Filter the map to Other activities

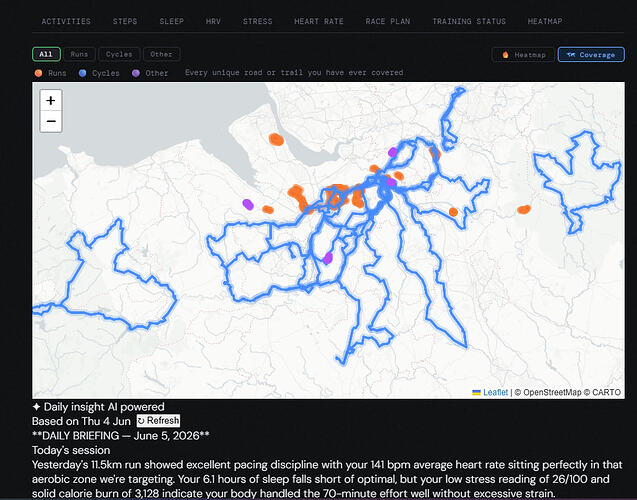[x=161, y=54]
